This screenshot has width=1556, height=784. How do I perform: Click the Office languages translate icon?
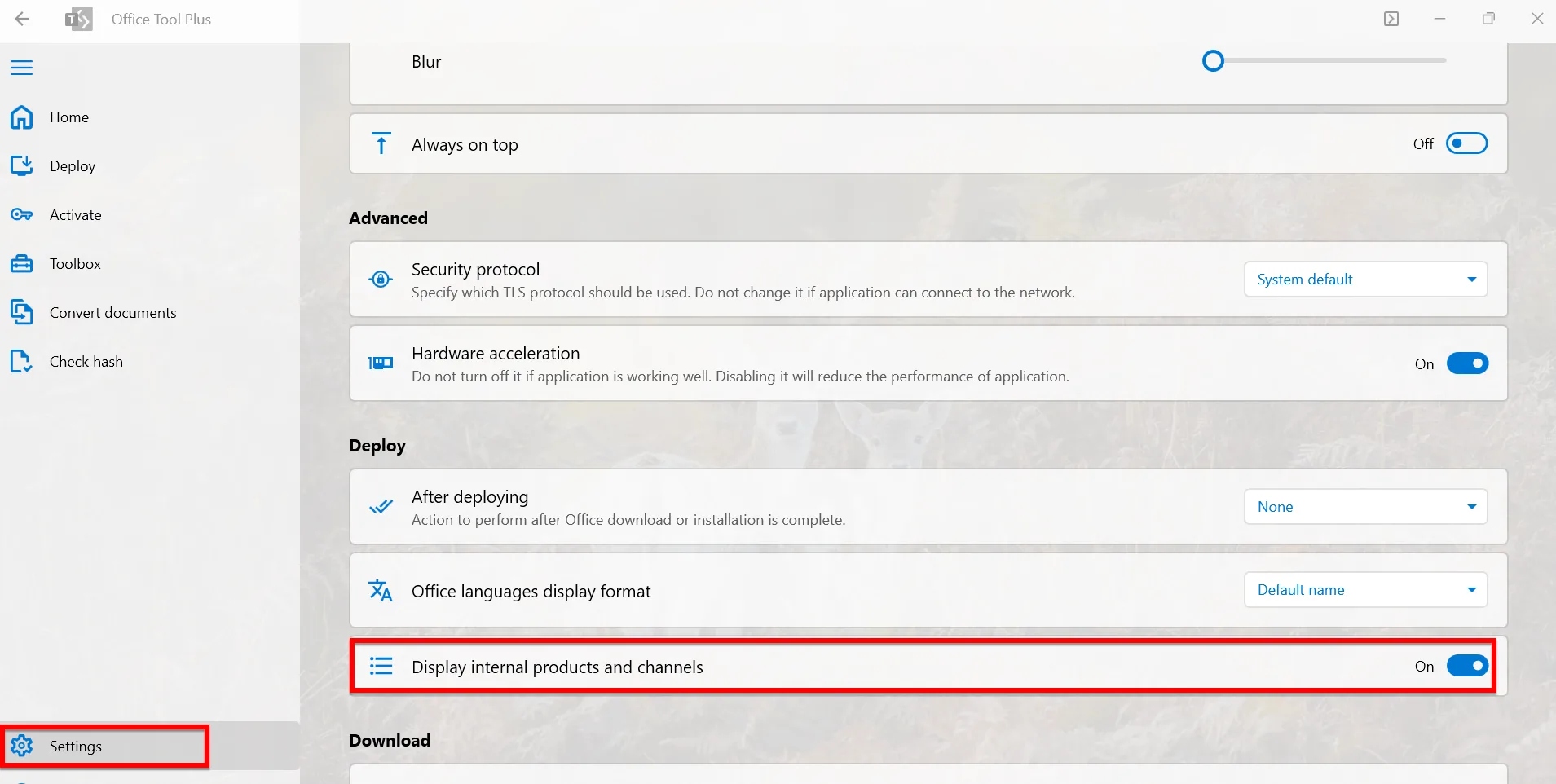[381, 590]
